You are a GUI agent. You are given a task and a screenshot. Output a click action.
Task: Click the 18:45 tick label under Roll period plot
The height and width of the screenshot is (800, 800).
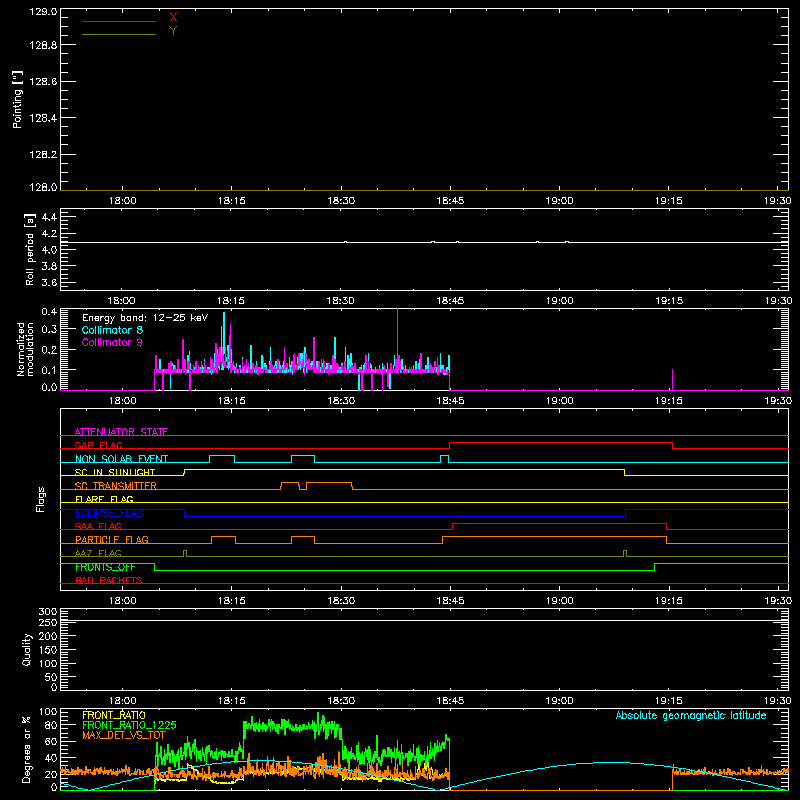click(451, 301)
